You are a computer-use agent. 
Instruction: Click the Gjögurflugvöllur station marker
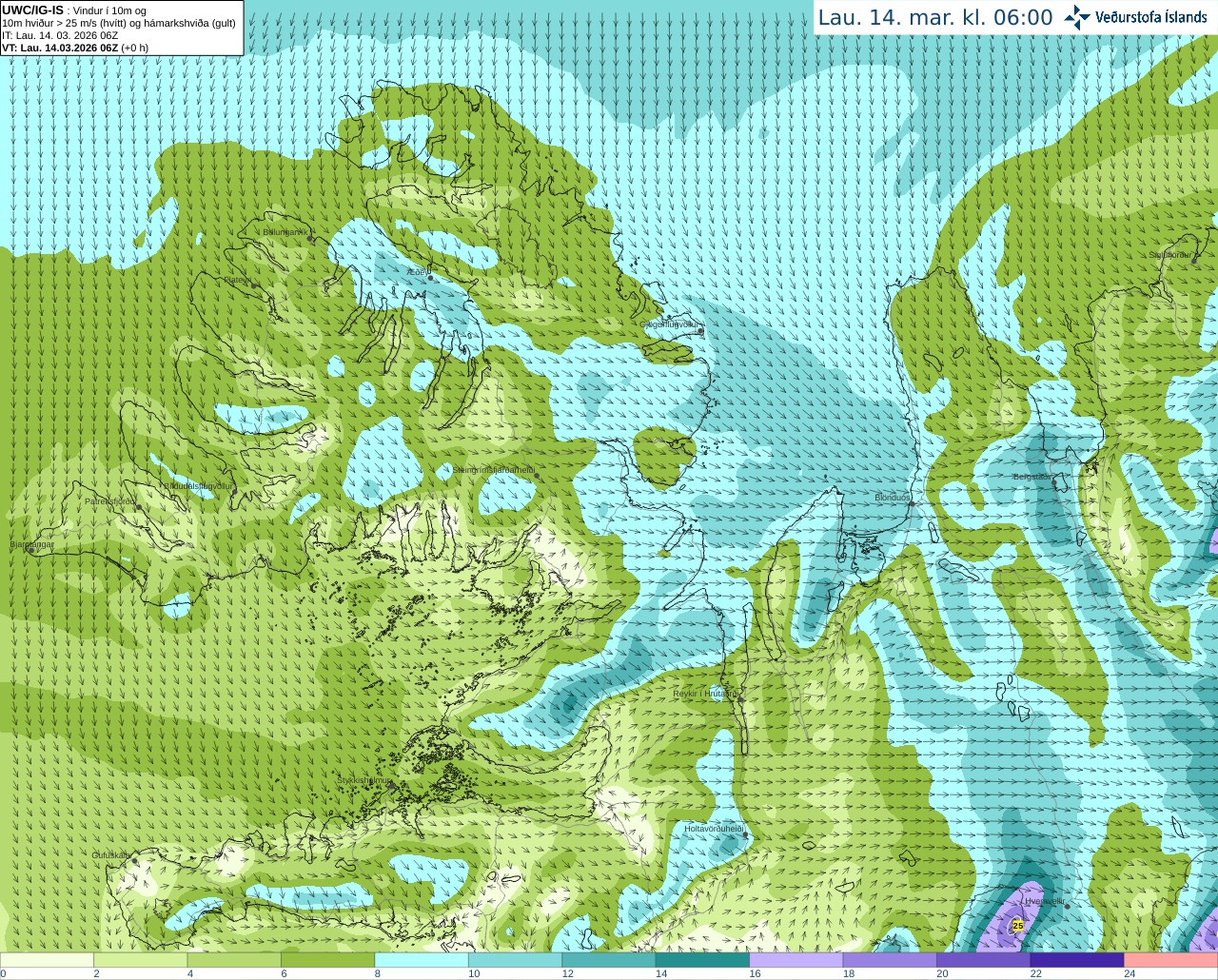click(x=700, y=330)
